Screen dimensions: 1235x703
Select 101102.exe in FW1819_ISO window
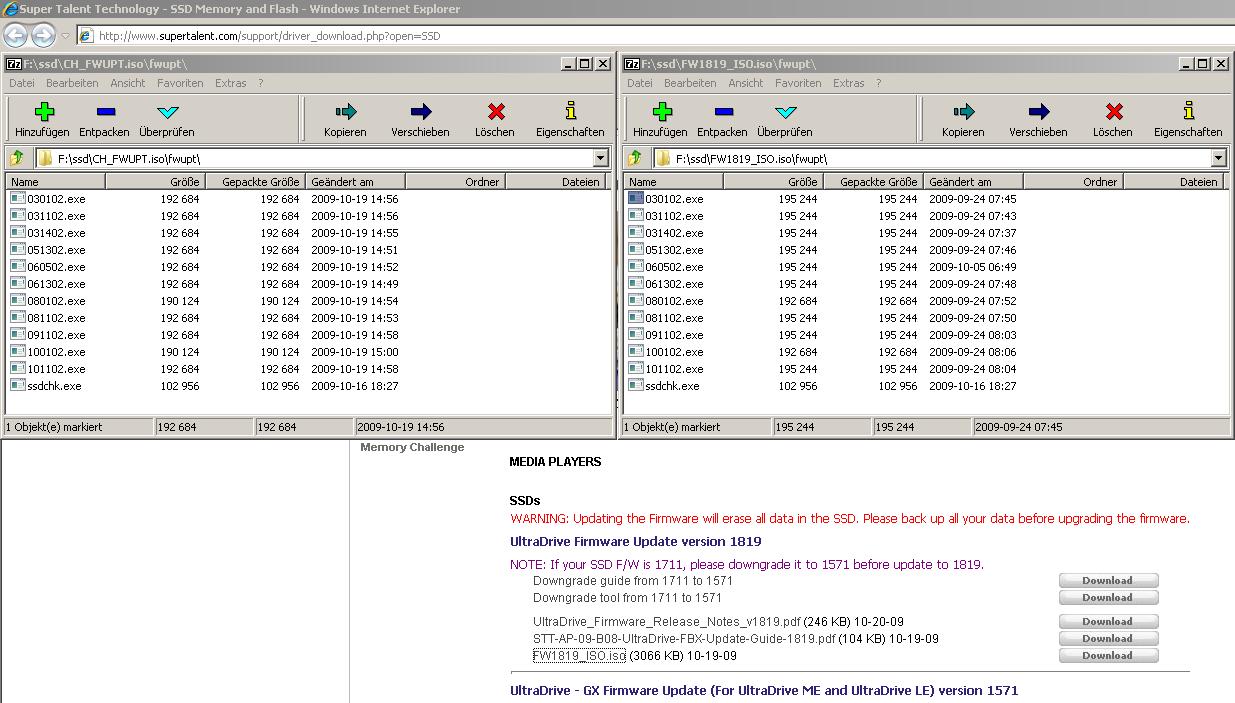pyautogui.click(x=675, y=369)
